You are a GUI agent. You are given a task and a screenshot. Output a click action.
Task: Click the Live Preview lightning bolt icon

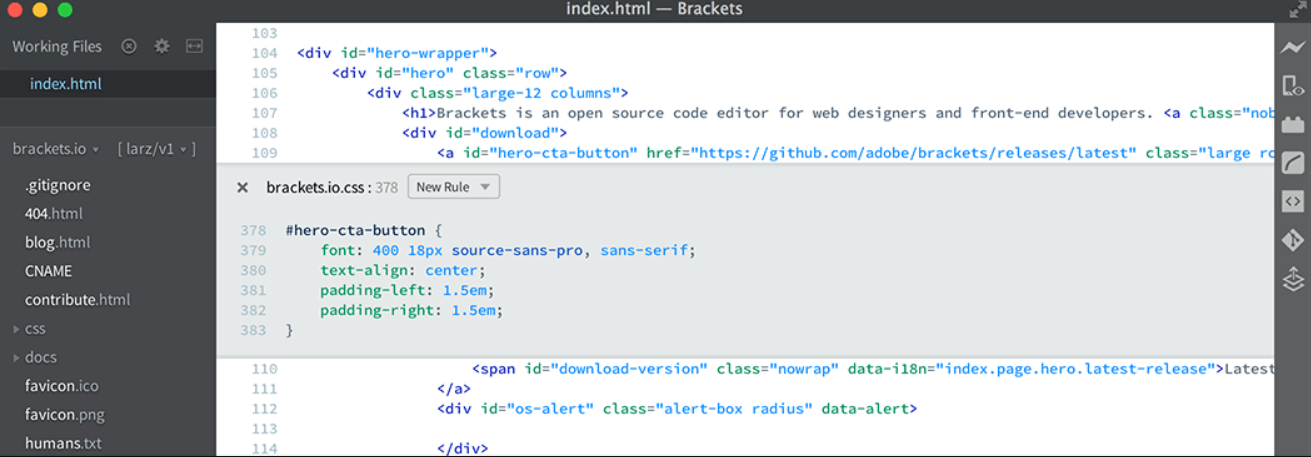click(x=1292, y=47)
